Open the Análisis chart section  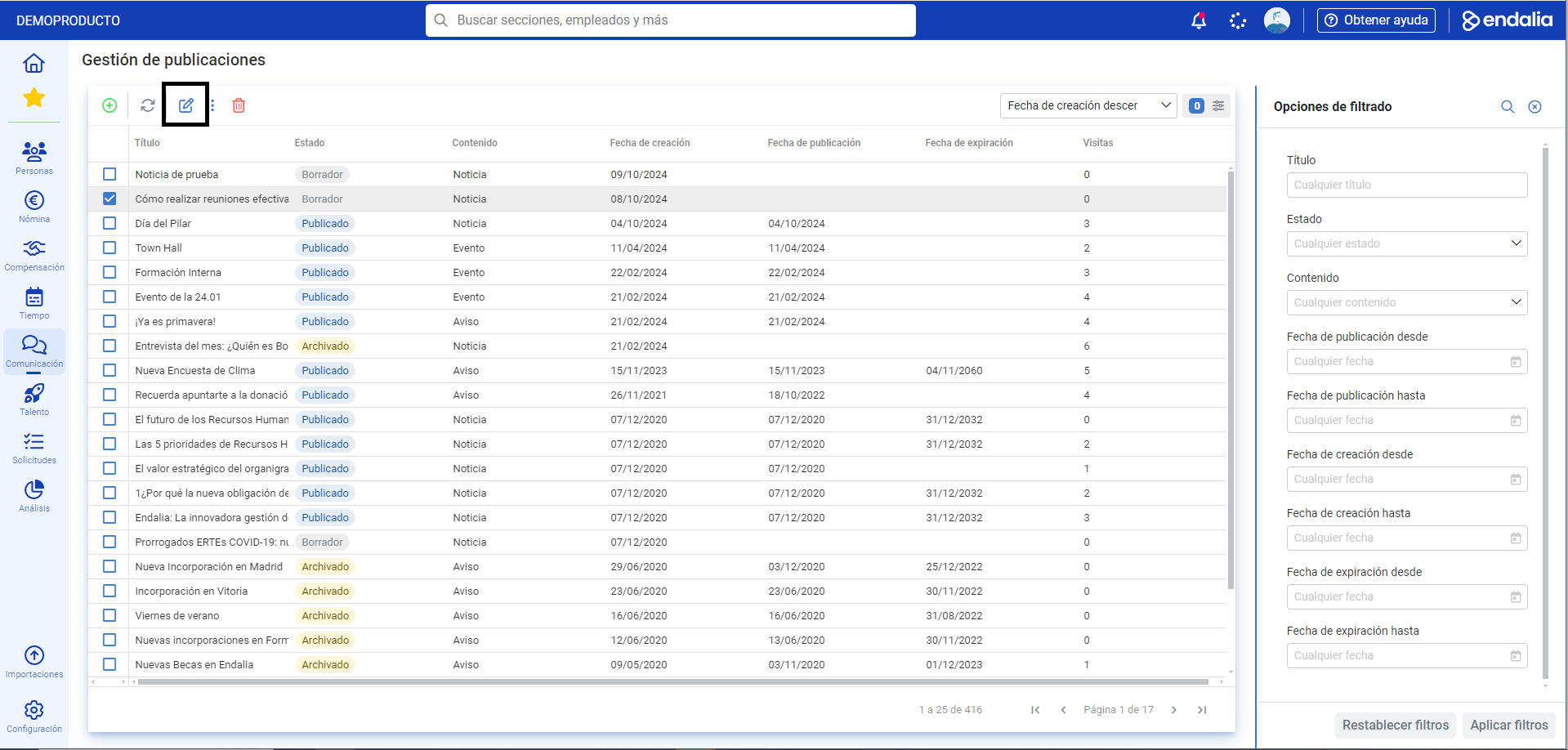[34, 495]
